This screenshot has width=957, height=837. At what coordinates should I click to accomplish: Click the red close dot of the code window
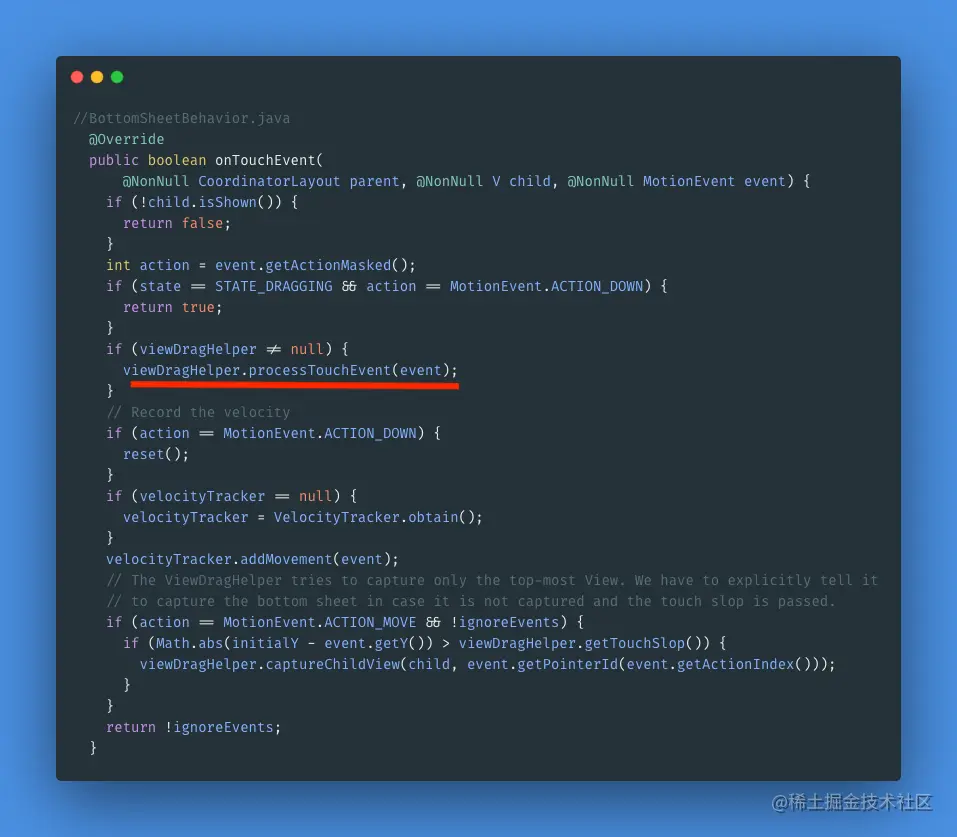tap(77, 77)
